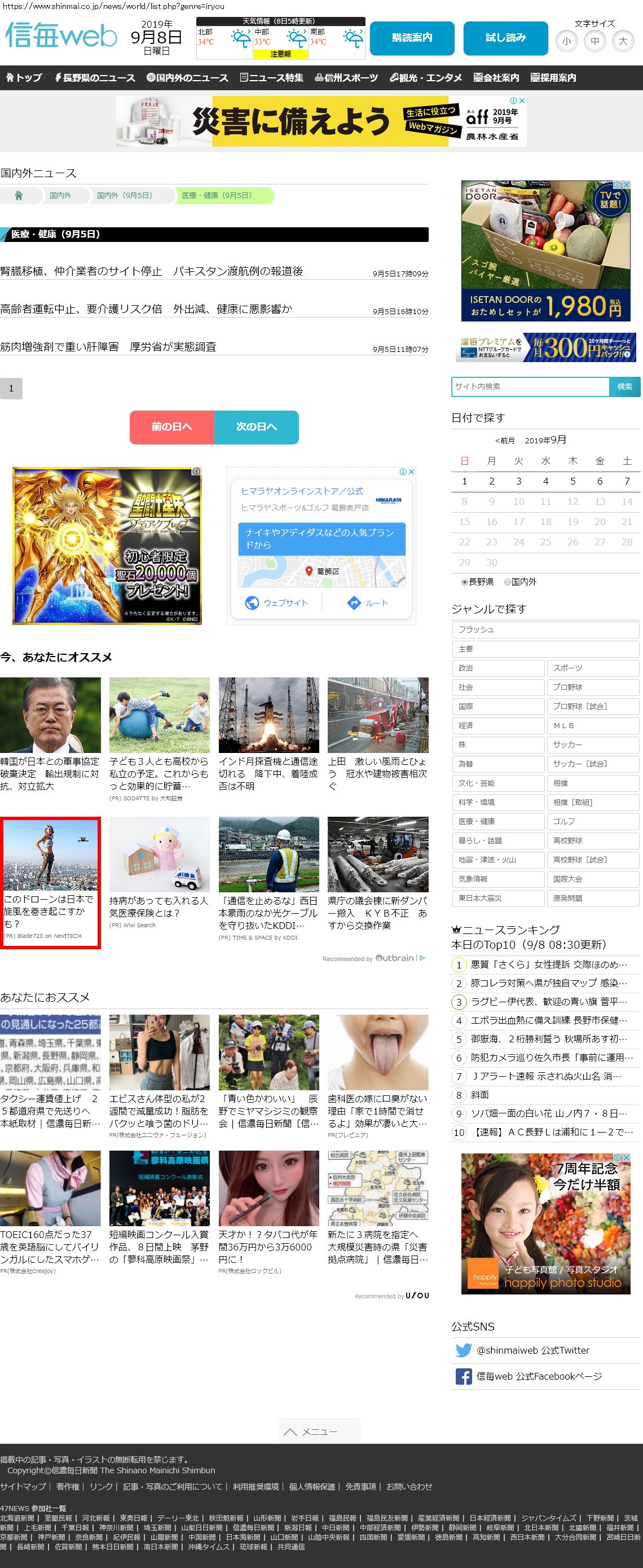
Task: Open 会社案内 menu
Action: [x=496, y=78]
